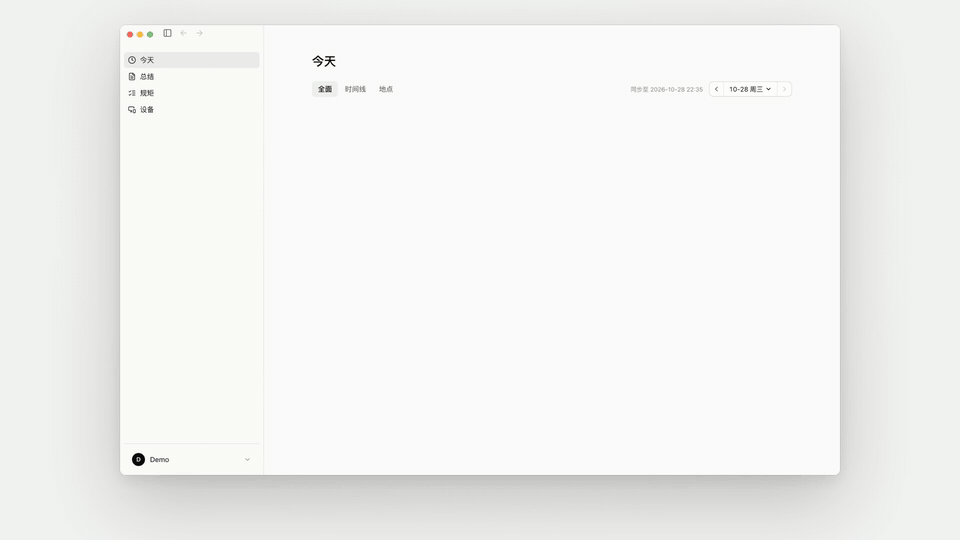
Task: Go forward with the right arrow icon
Action: pos(200,33)
